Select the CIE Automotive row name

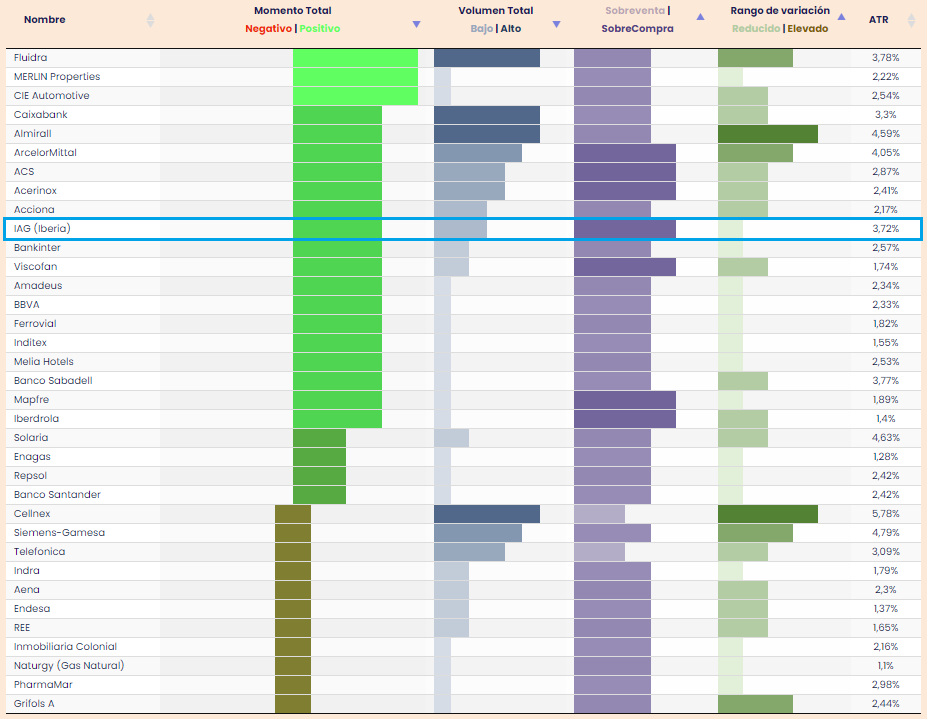(51, 95)
